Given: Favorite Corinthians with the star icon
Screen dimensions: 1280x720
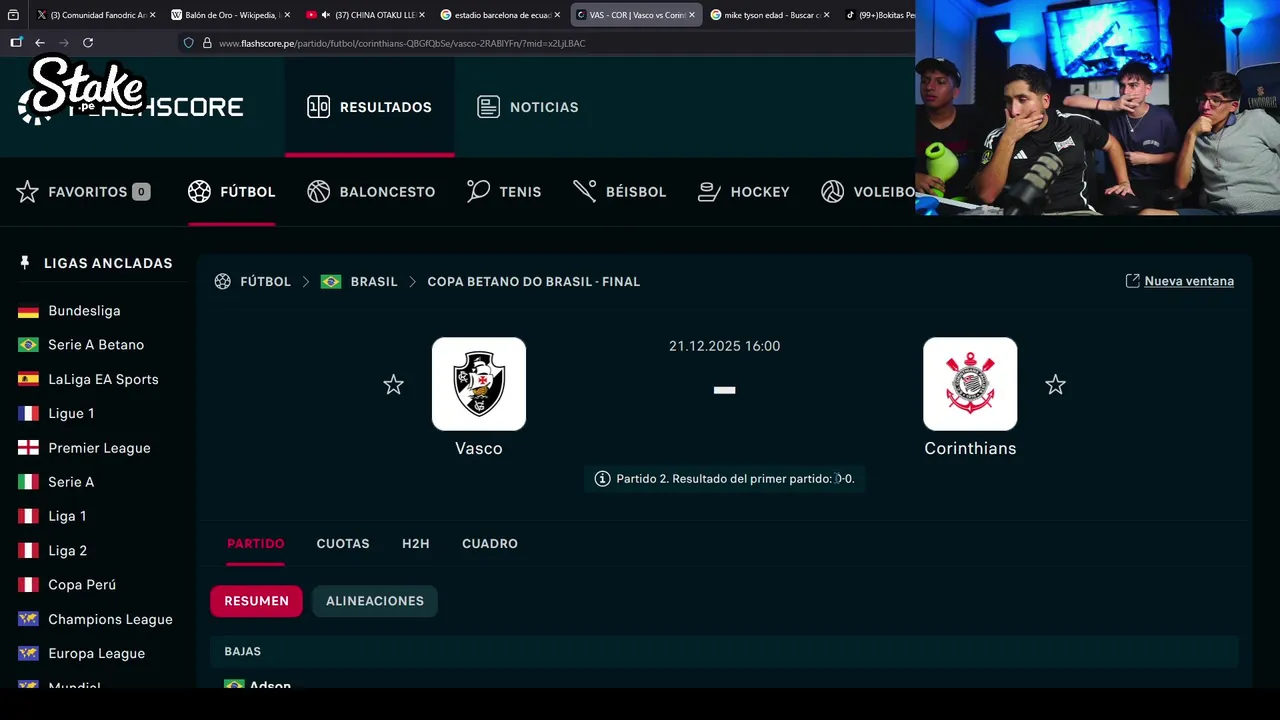Looking at the screenshot, I should [1055, 385].
